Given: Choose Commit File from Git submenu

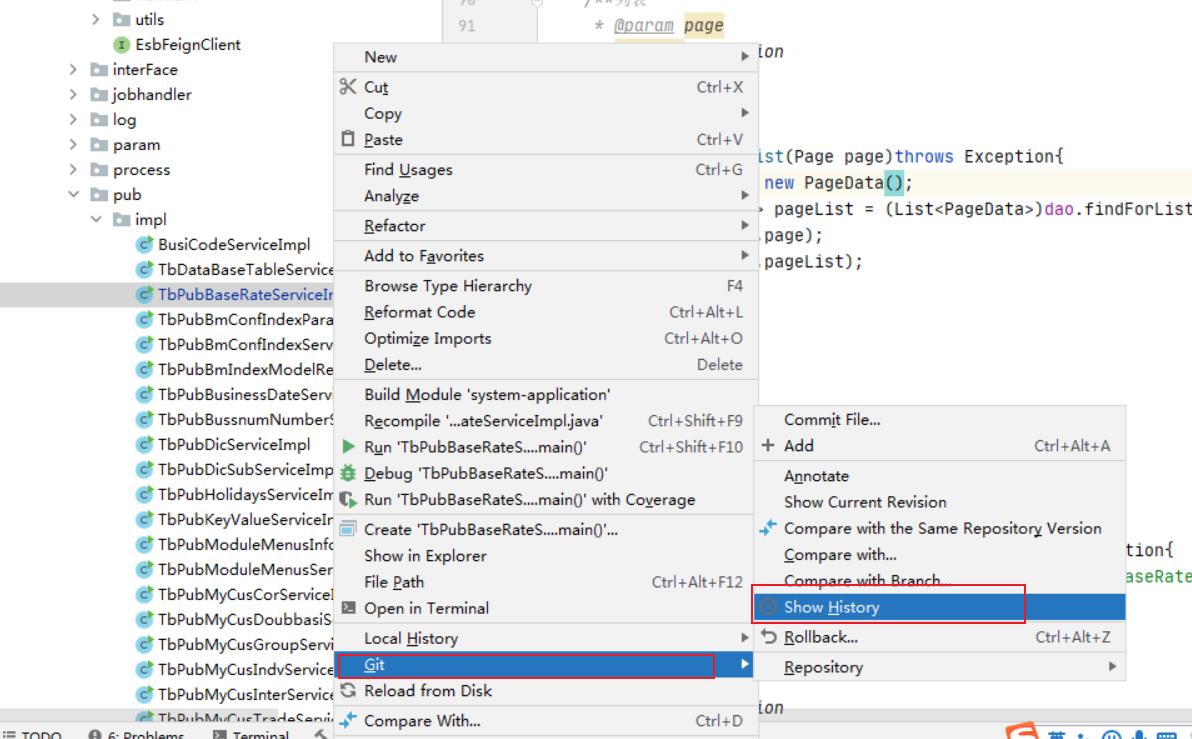Looking at the screenshot, I should pos(831,420).
